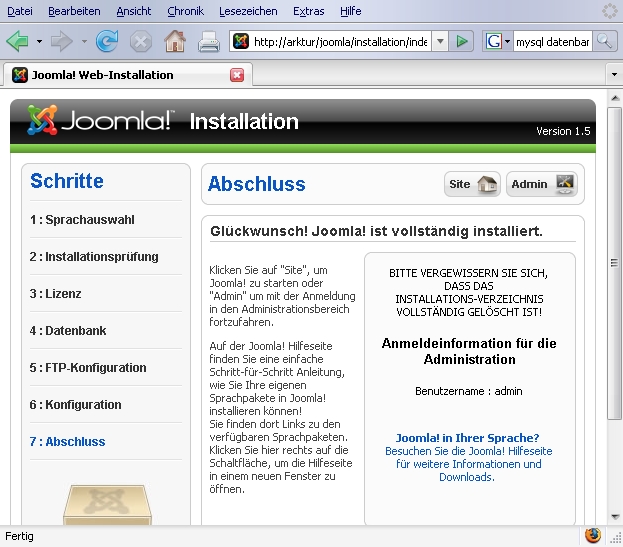
Task: Open the Lesezeichen menu
Action: (248, 11)
